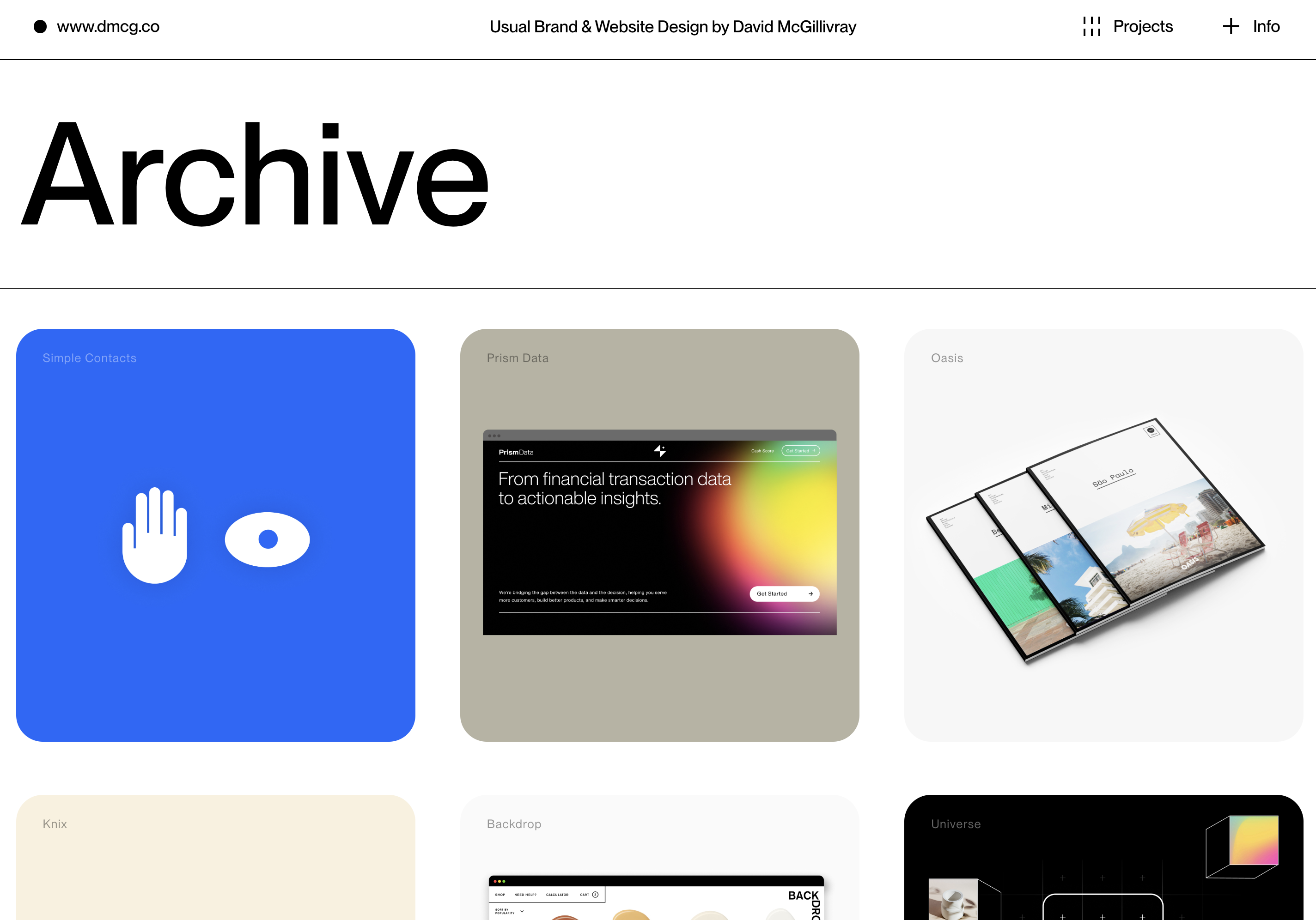Click the Cash Score nav link
This screenshot has height=920, width=1316.
762,451
